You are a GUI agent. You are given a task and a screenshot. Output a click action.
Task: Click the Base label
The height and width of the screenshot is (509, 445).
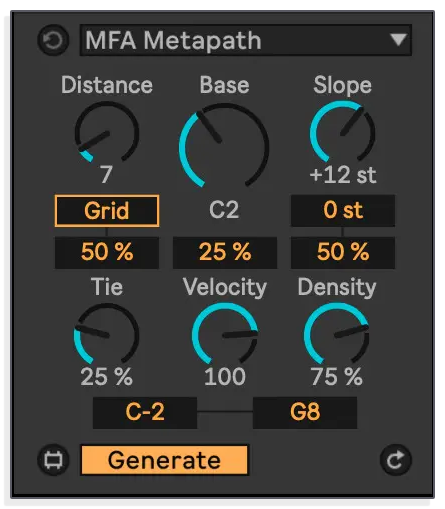pyautogui.click(x=224, y=85)
